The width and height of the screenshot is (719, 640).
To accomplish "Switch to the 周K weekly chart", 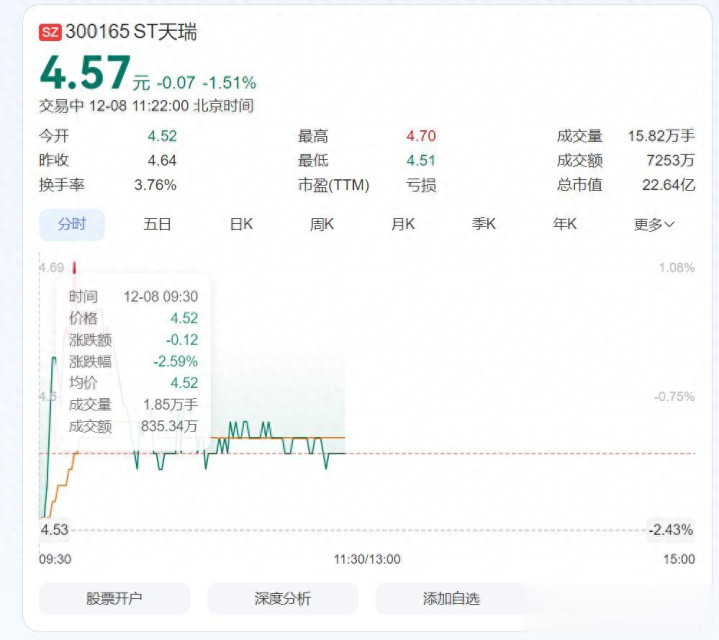I will click(x=322, y=224).
